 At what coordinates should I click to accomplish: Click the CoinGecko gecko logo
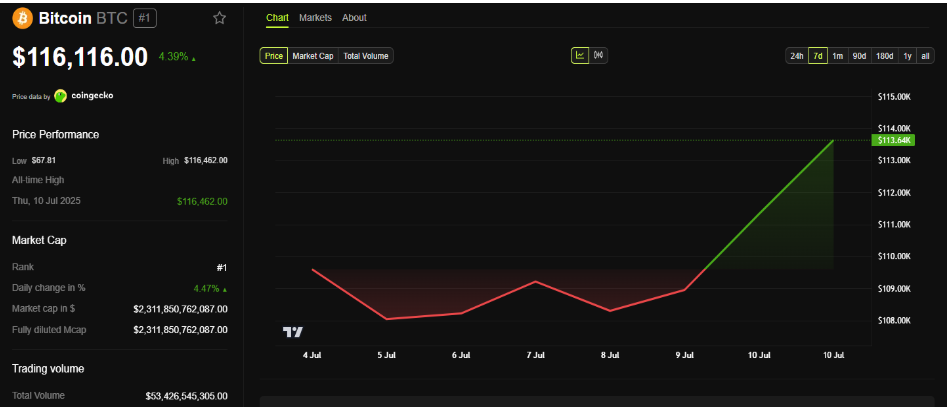pos(60,95)
